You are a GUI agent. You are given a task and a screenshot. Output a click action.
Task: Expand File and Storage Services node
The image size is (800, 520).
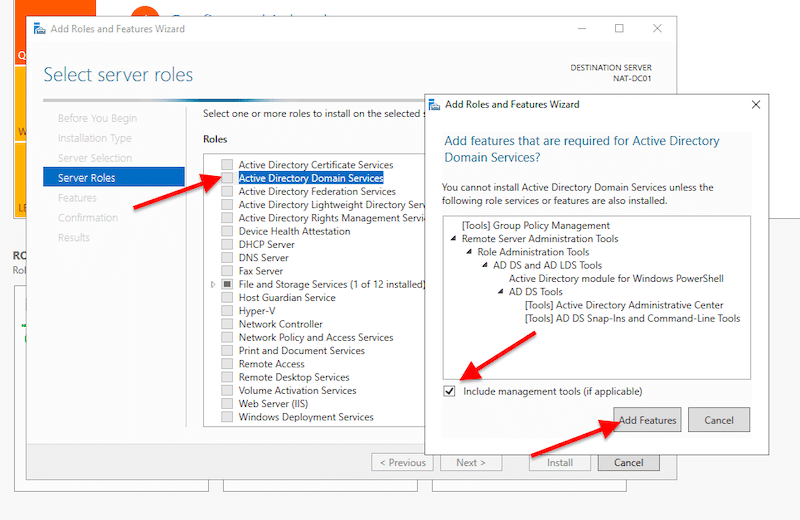[x=213, y=284]
